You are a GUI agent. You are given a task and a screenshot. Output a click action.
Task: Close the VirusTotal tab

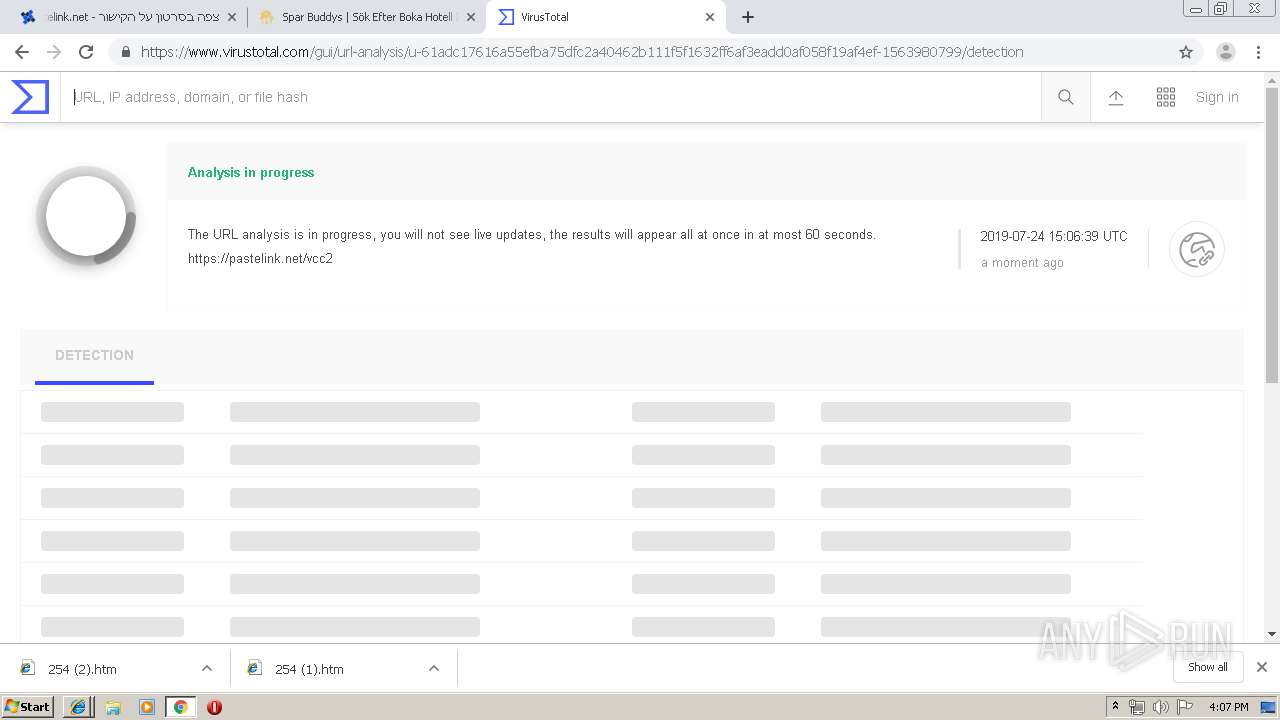(x=710, y=17)
